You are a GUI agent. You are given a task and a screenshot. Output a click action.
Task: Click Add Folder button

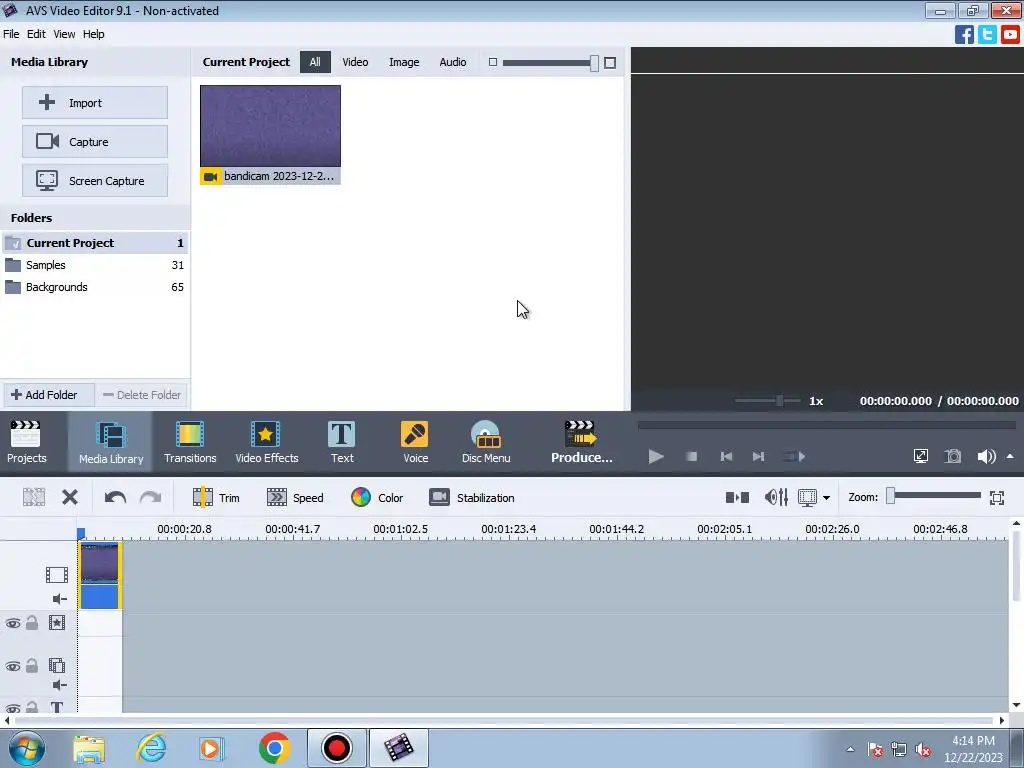click(49, 394)
